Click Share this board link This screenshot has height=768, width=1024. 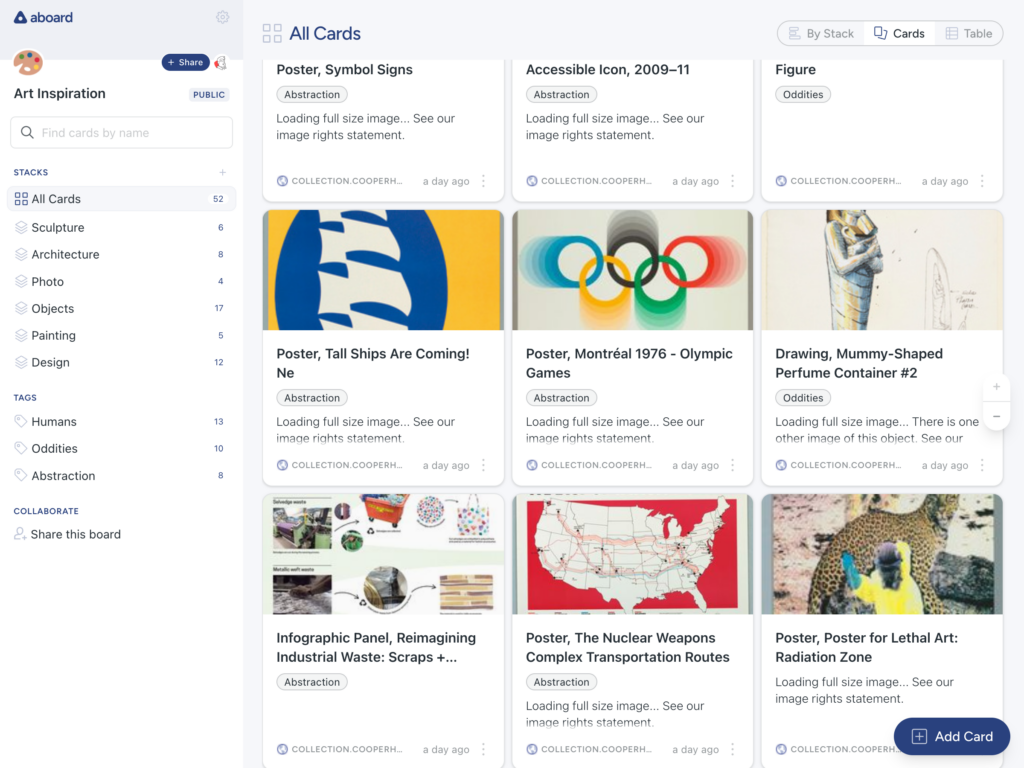click(x=67, y=534)
